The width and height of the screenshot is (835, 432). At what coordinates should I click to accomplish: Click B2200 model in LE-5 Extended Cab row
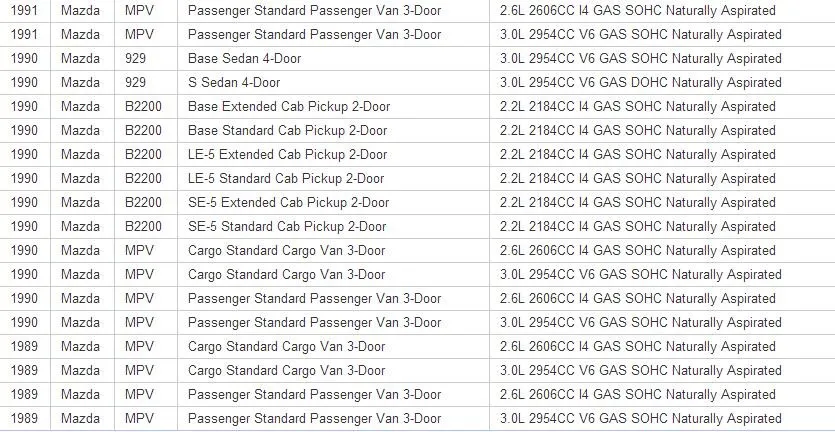(x=146, y=154)
